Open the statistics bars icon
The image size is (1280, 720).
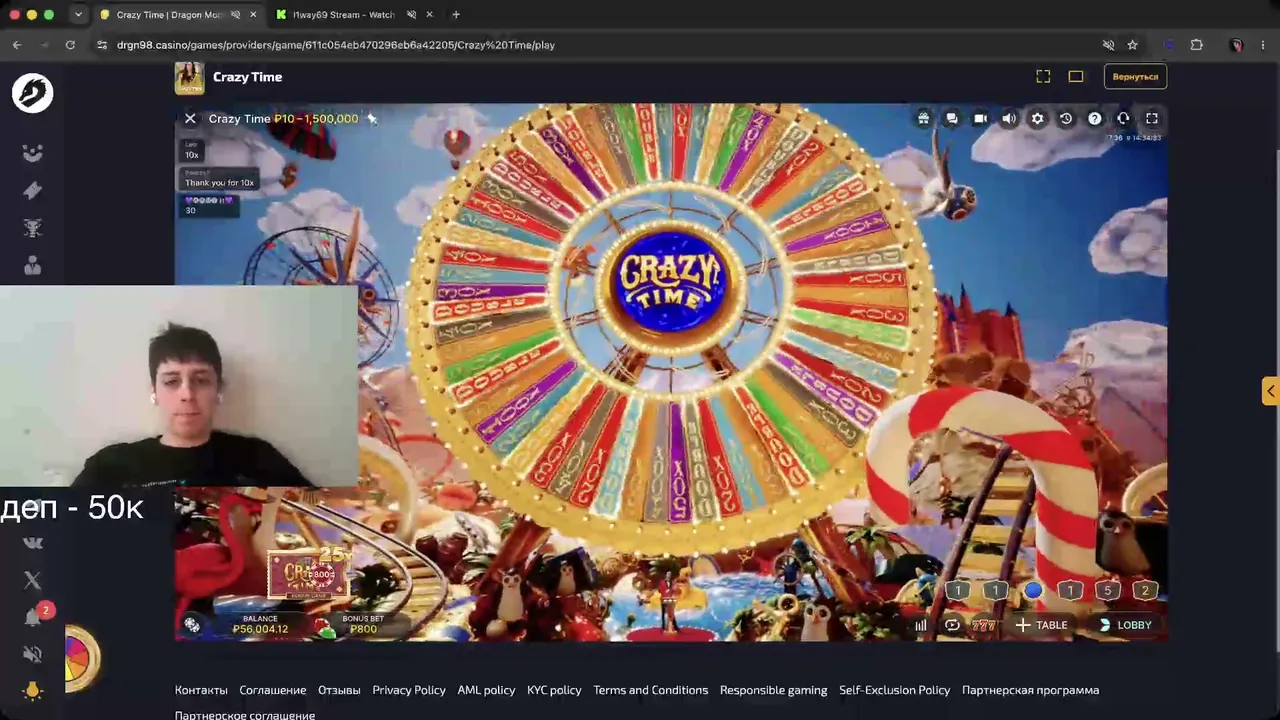pos(920,626)
